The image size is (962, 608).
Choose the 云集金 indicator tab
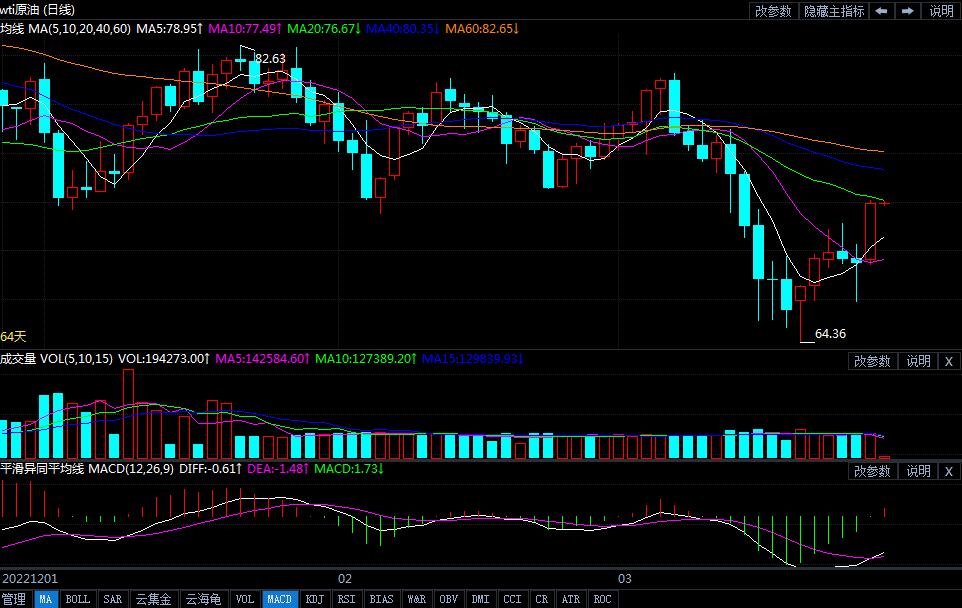click(153, 599)
